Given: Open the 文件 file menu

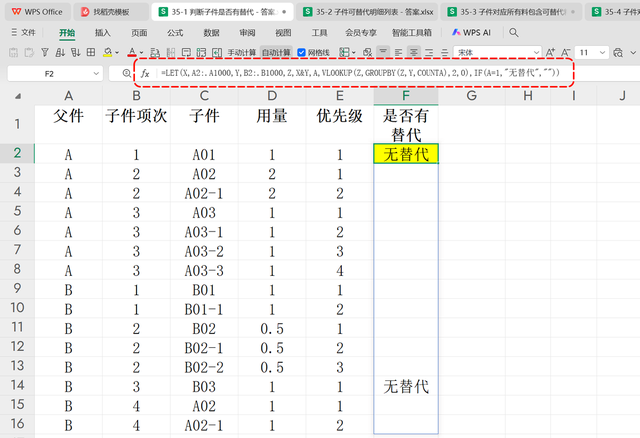Looking at the screenshot, I should coord(23,32).
